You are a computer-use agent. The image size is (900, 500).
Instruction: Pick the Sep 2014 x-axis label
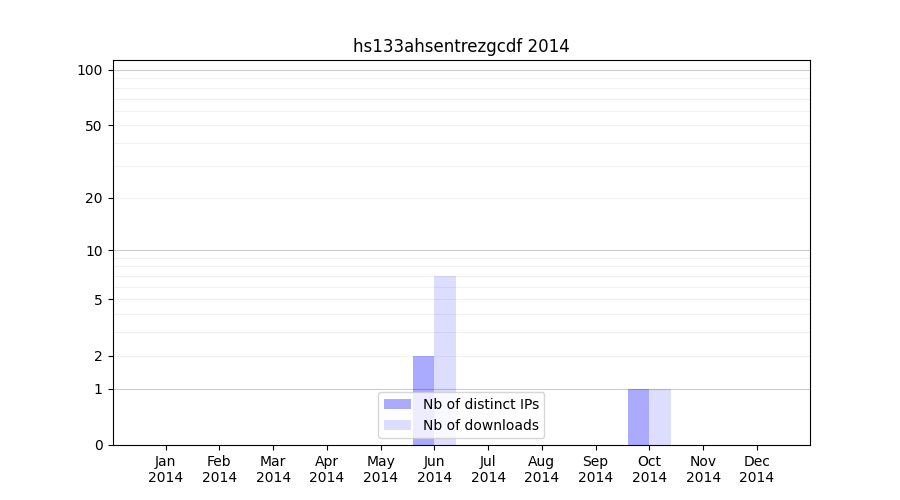[x=595, y=469]
